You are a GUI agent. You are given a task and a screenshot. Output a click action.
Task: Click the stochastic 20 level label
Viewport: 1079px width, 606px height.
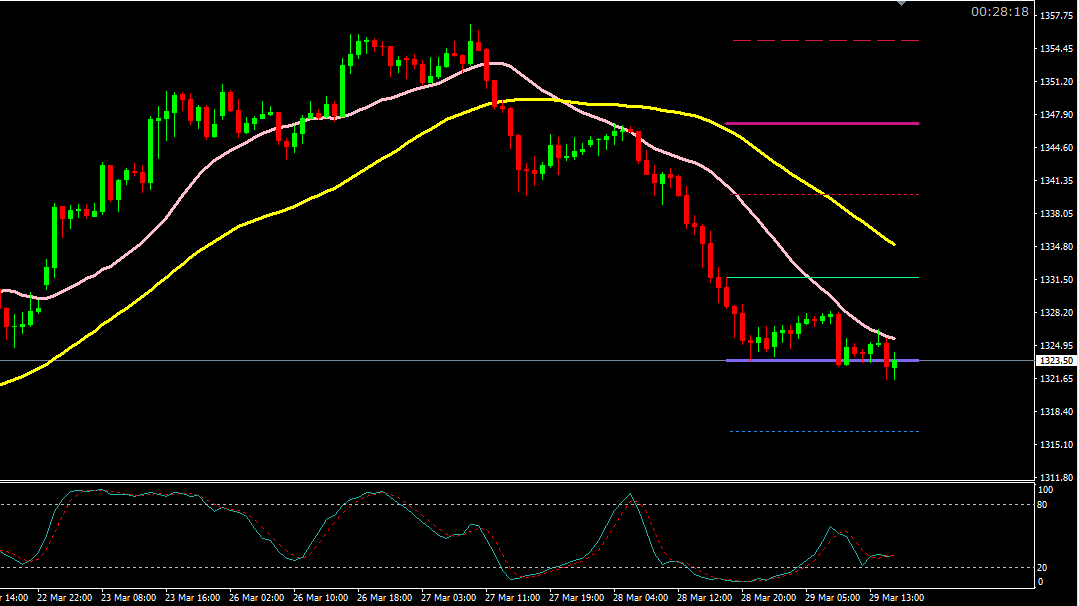(x=1045, y=567)
